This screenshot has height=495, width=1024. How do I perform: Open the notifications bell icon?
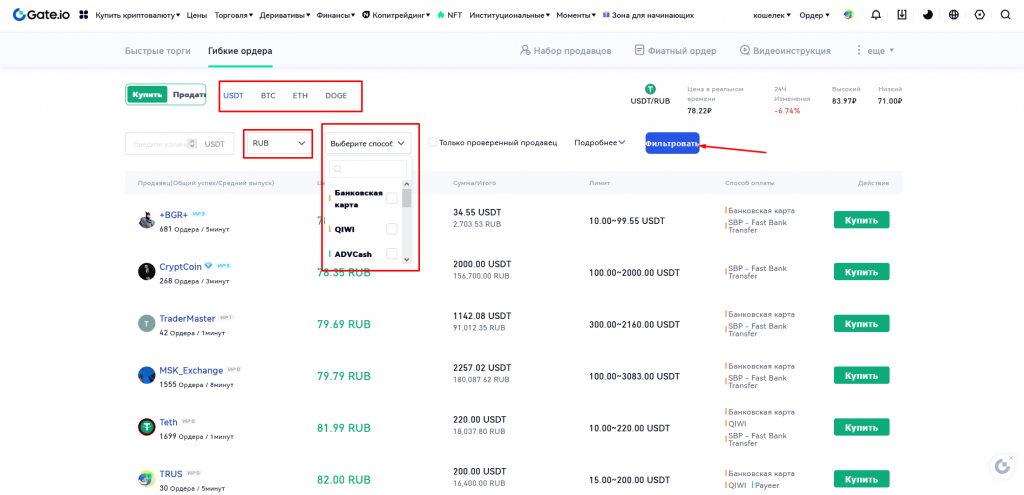click(876, 15)
